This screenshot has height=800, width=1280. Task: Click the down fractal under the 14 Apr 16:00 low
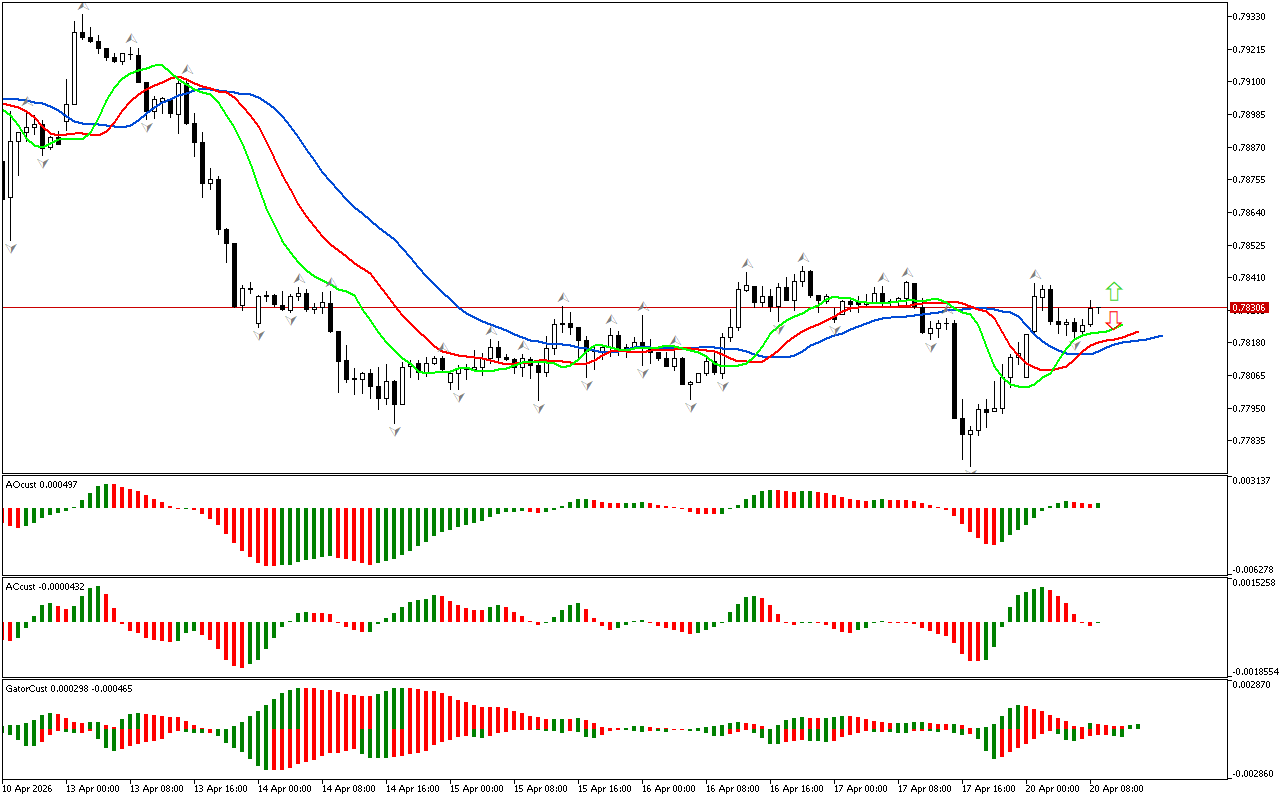pos(395,431)
